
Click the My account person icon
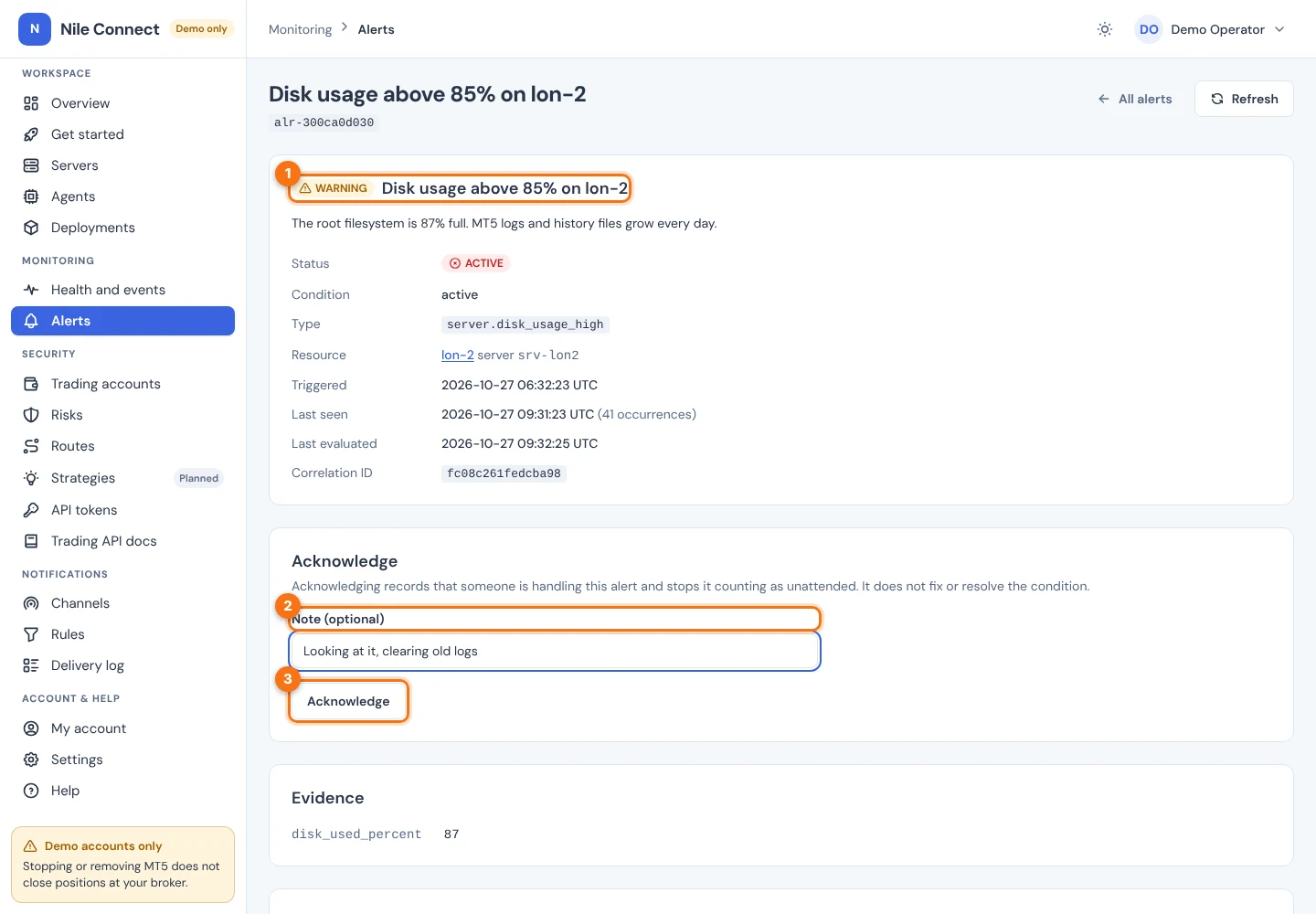(x=31, y=728)
